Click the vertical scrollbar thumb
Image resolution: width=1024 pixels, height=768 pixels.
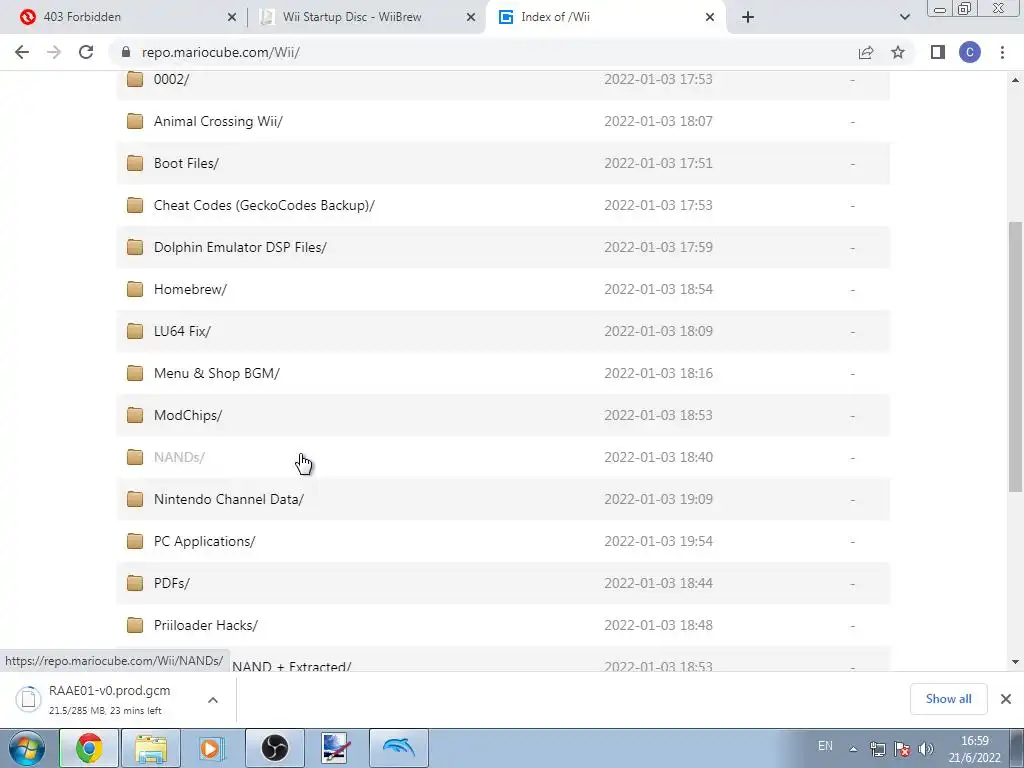(x=1015, y=357)
